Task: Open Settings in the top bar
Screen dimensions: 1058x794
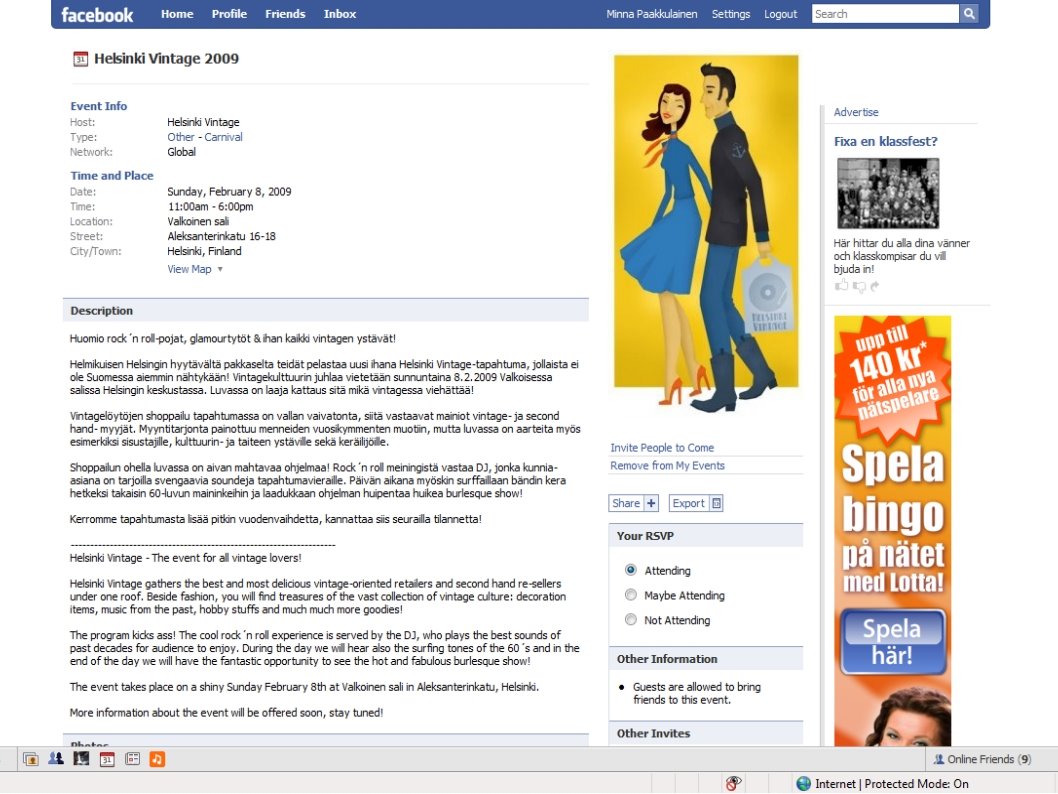Action: (731, 13)
